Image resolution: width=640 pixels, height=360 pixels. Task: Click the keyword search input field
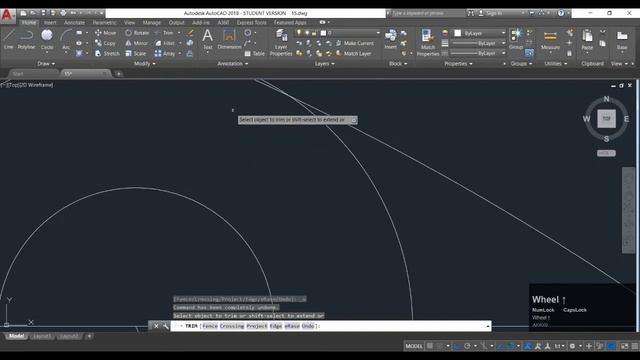[x=428, y=13]
